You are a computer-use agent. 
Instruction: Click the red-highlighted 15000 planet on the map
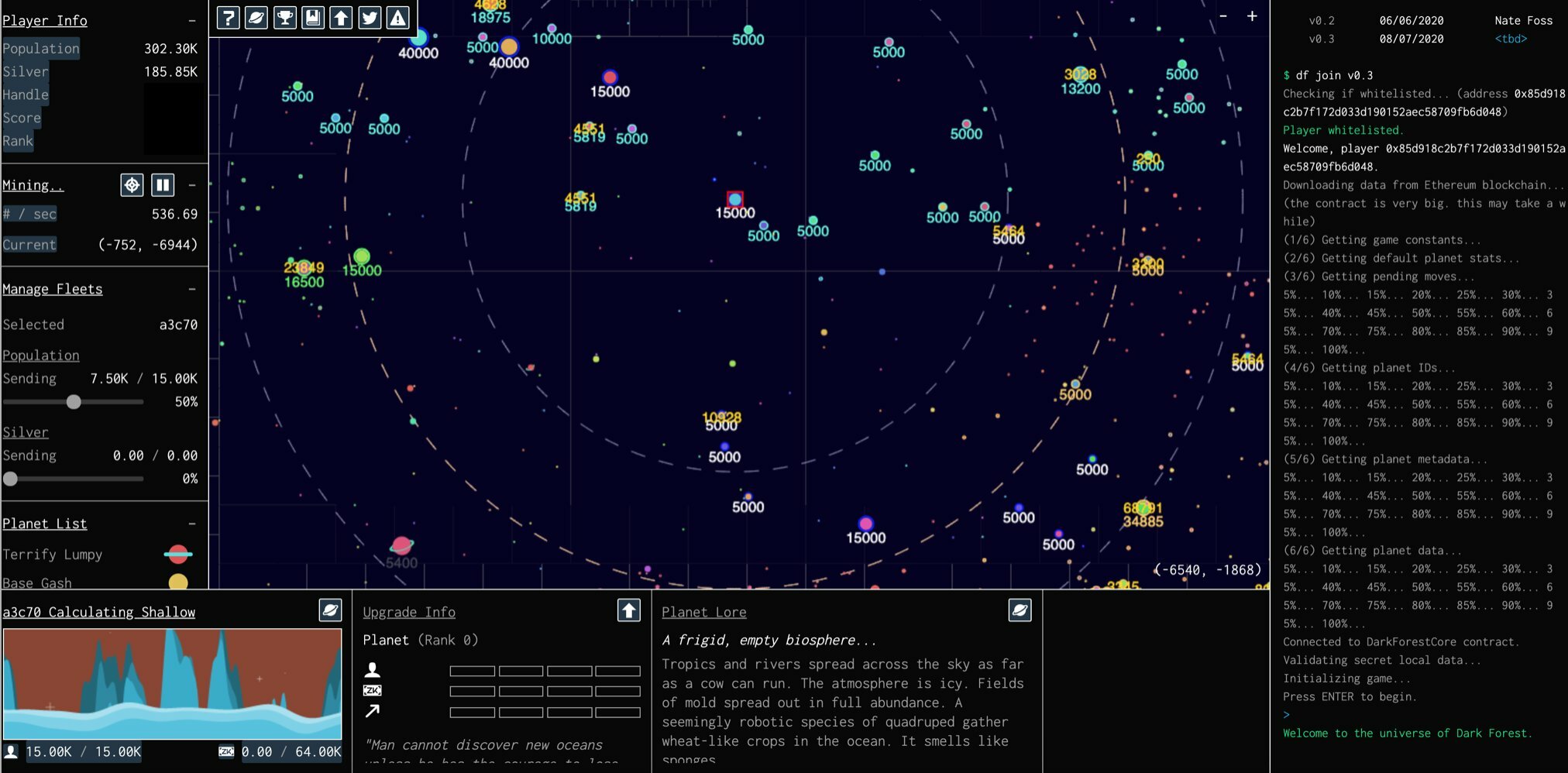point(734,199)
